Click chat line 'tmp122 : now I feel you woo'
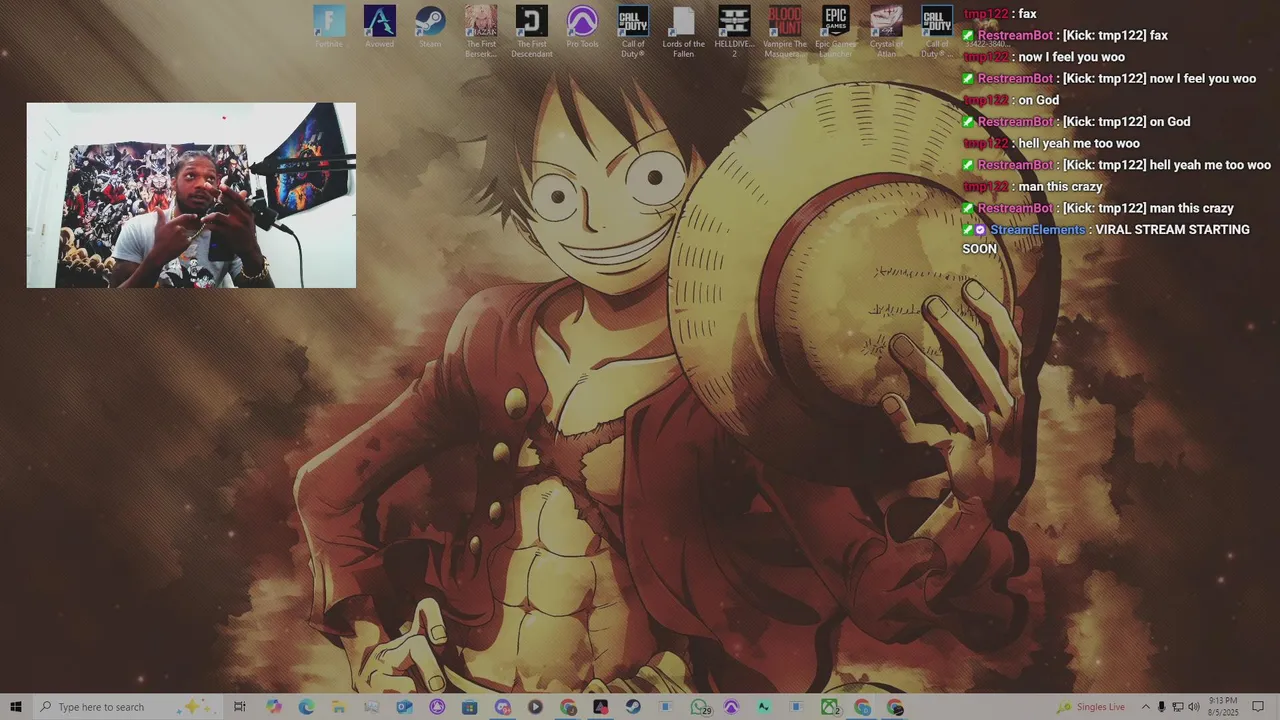1280x720 pixels. 1043,57
